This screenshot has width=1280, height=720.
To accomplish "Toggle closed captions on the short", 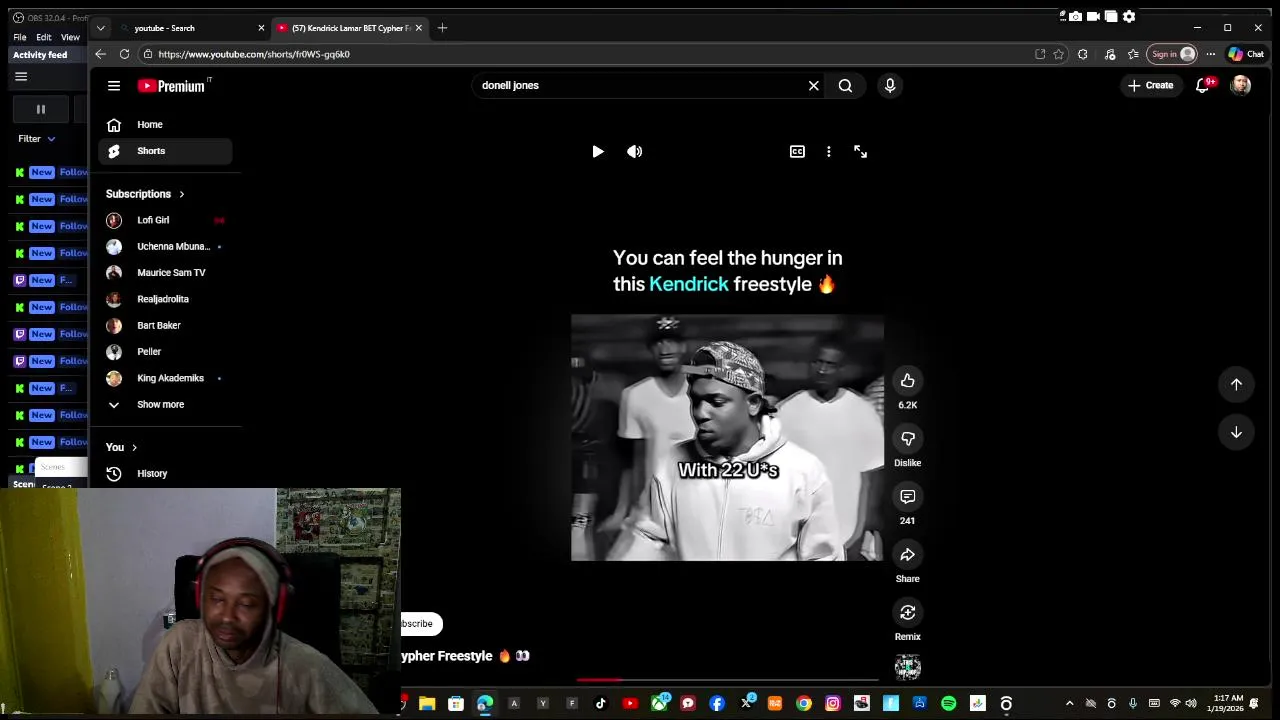I will tap(797, 152).
